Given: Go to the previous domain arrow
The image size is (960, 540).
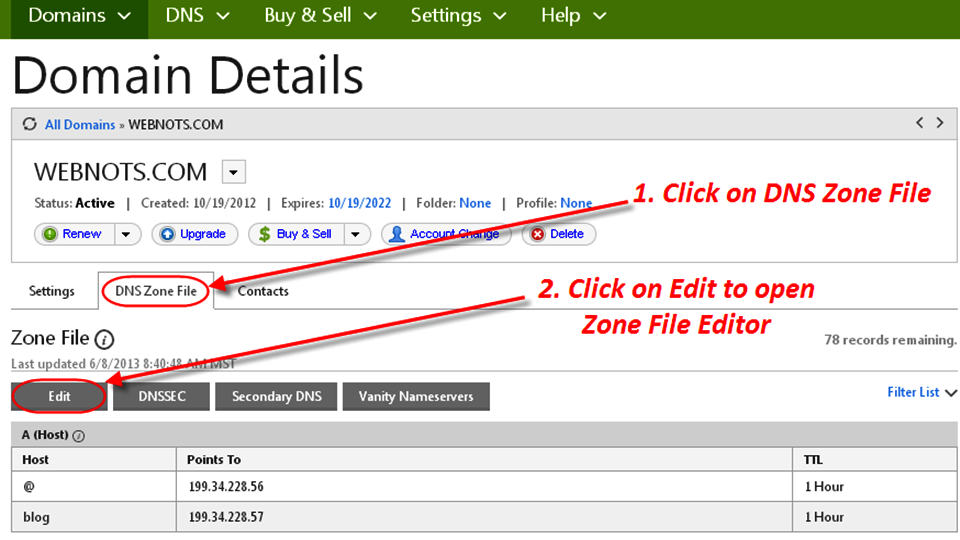Looking at the screenshot, I should click(x=920, y=123).
